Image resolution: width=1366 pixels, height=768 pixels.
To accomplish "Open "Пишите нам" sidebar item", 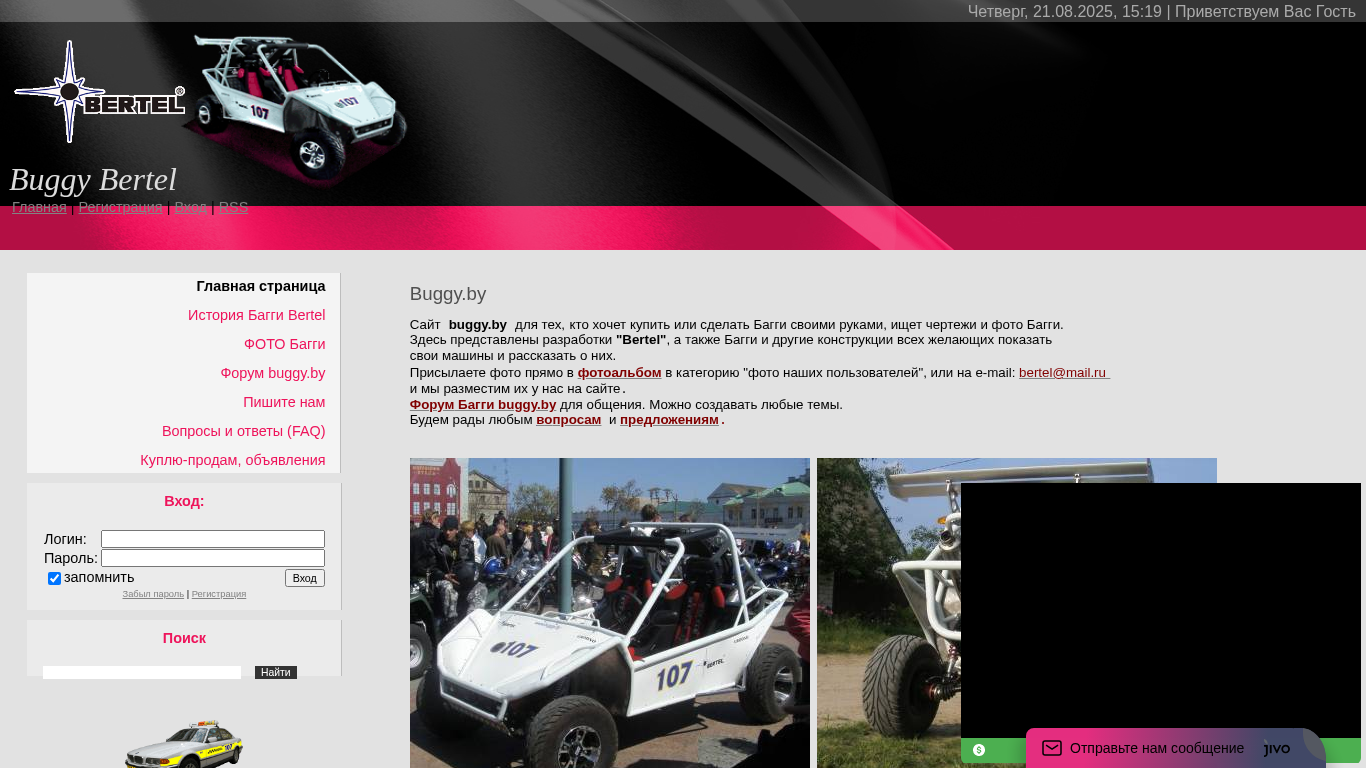I will point(284,402).
